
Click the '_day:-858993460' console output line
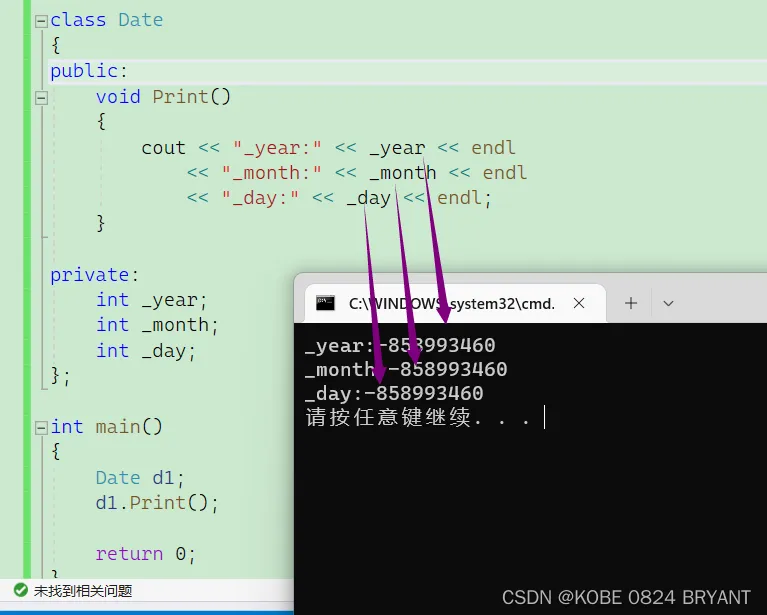[394, 394]
